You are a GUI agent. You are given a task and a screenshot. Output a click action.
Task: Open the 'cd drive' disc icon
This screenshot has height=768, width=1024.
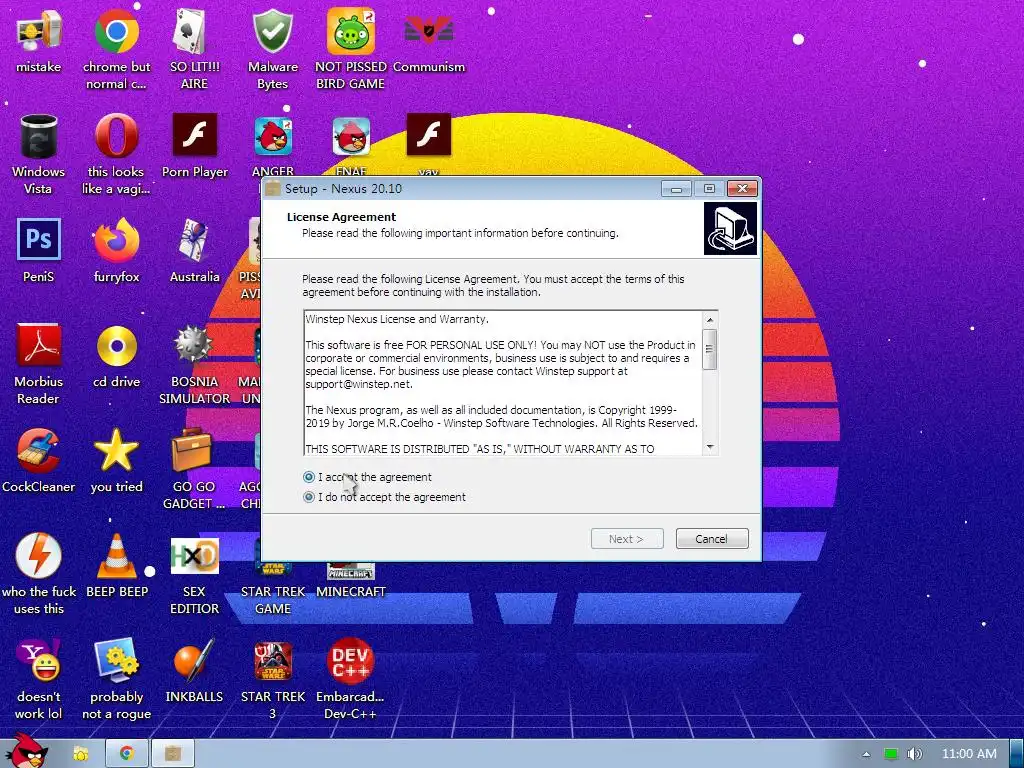point(116,356)
